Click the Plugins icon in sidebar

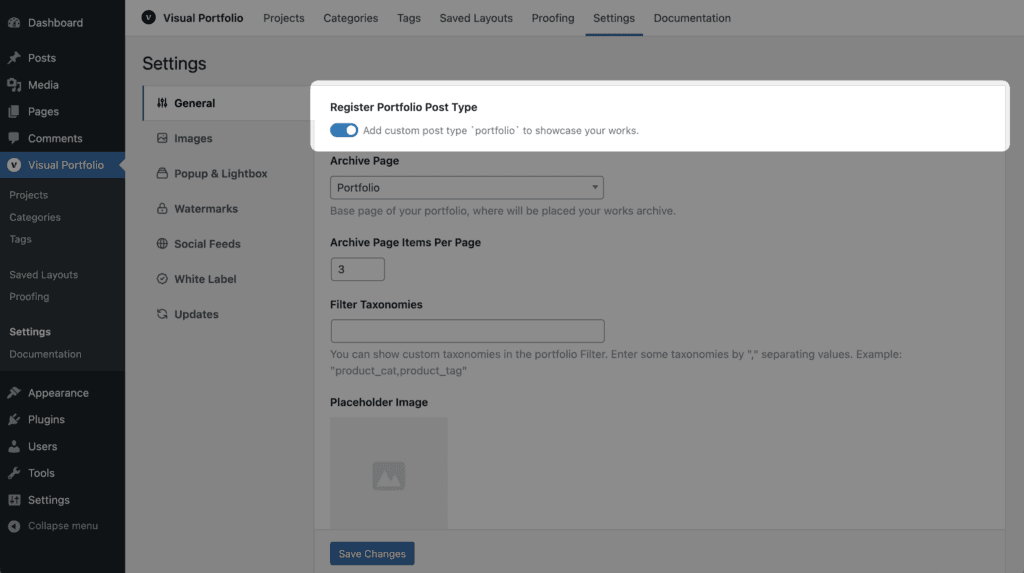tap(14, 419)
